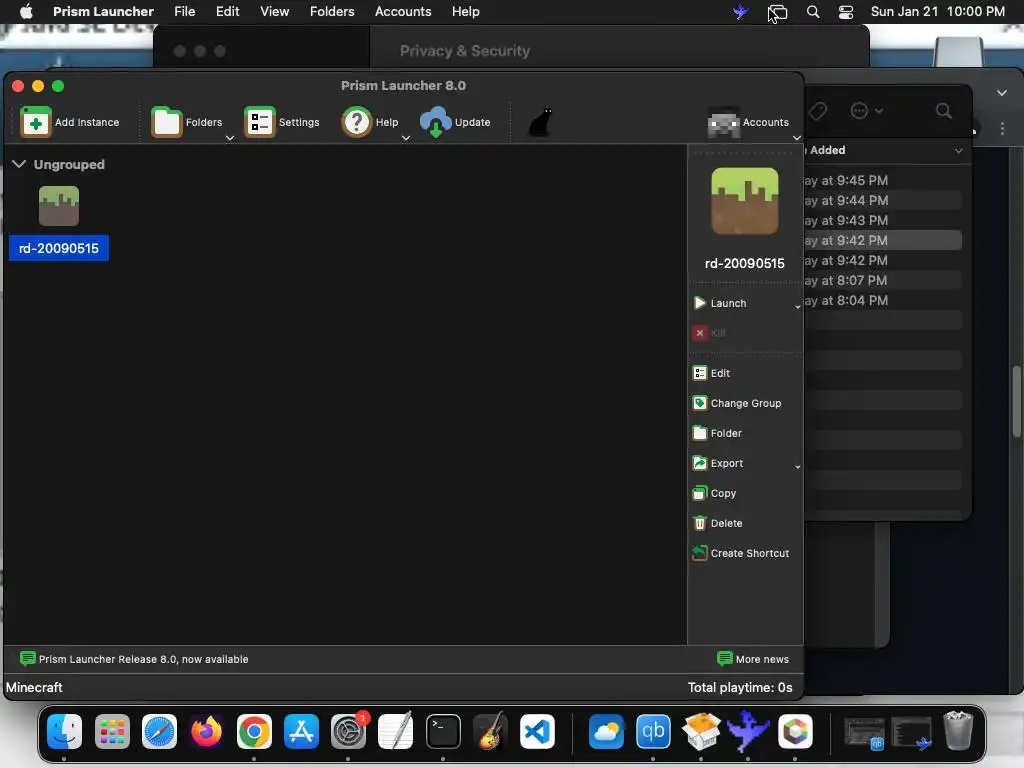Click the rd-20090515 name in sidebar
1024x768 pixels.
744,263
